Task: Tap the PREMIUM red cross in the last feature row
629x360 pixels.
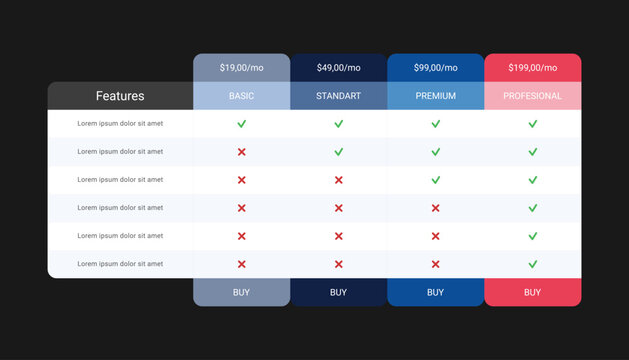Action: pos(436,264)
